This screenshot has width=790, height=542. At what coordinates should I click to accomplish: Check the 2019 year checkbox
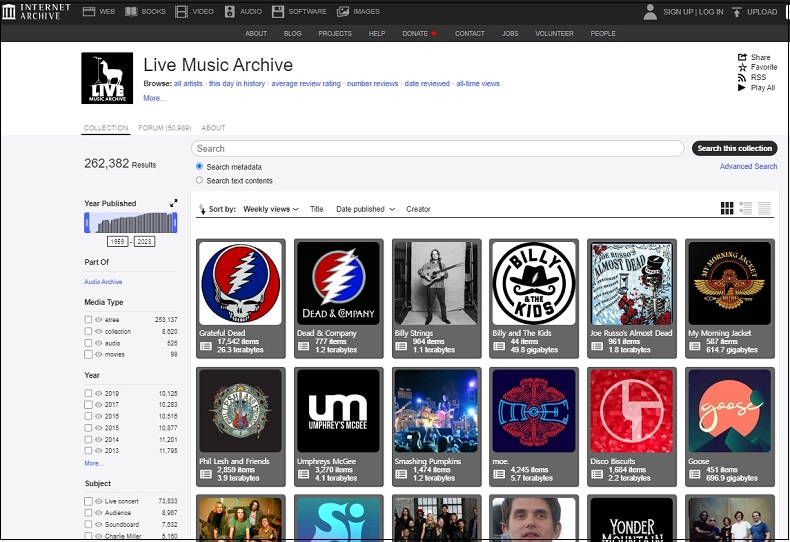click(x=88, y=393)
